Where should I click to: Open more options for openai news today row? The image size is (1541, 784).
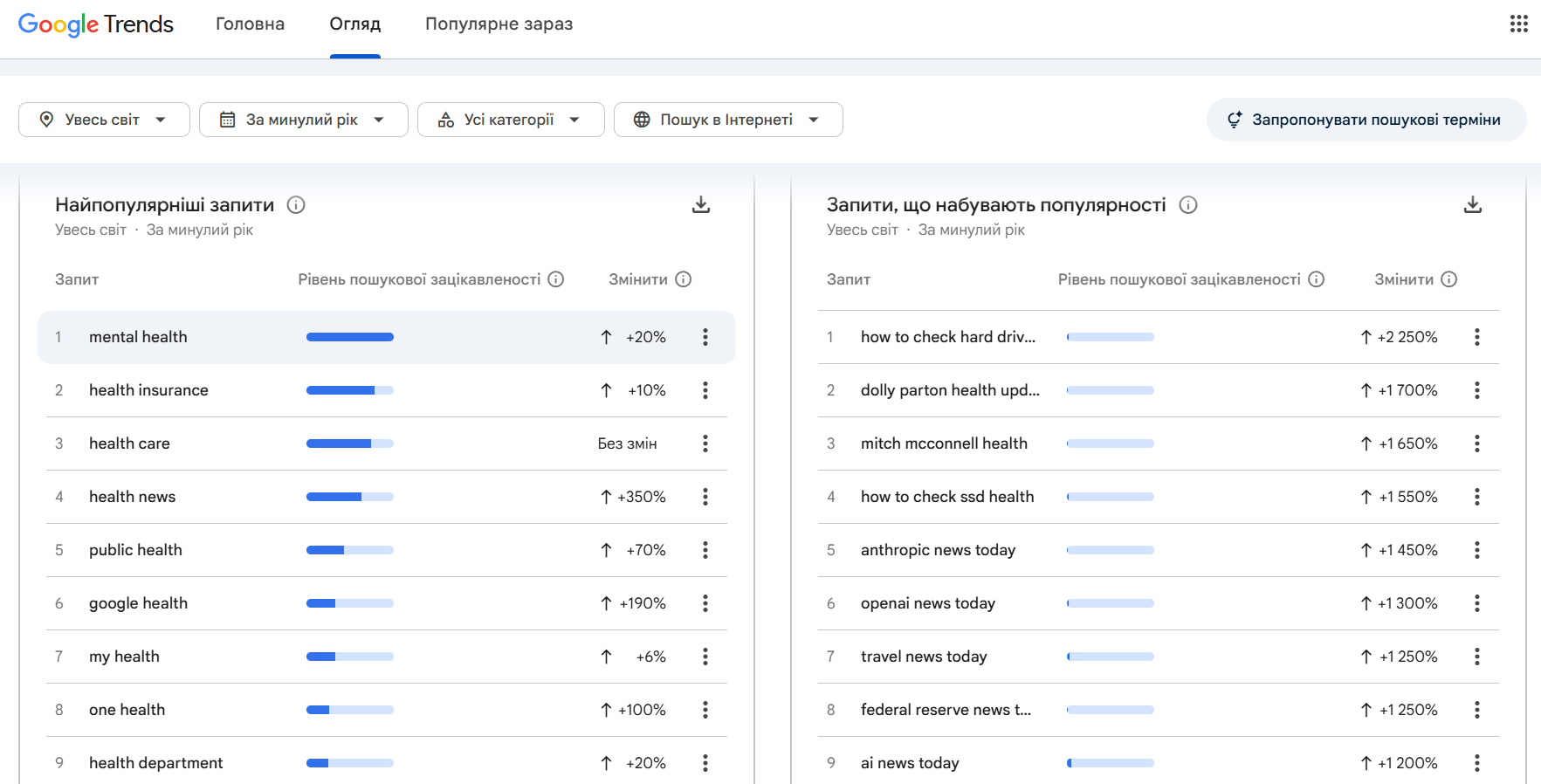(1477, 603)
